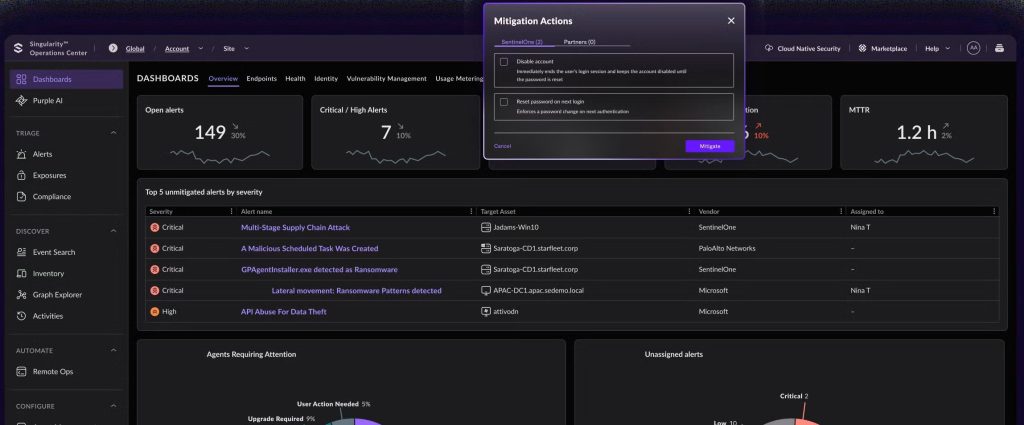This screenshot has height=425, width=1024.
Task: Open Lateral movement: Ransomware Patterns detected alert
Action: pyautogui.click(x=357, y=291)
